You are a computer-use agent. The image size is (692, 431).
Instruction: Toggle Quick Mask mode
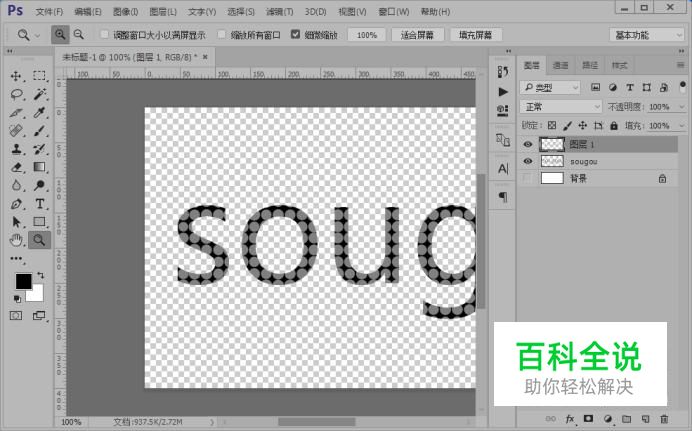point(16,315)
